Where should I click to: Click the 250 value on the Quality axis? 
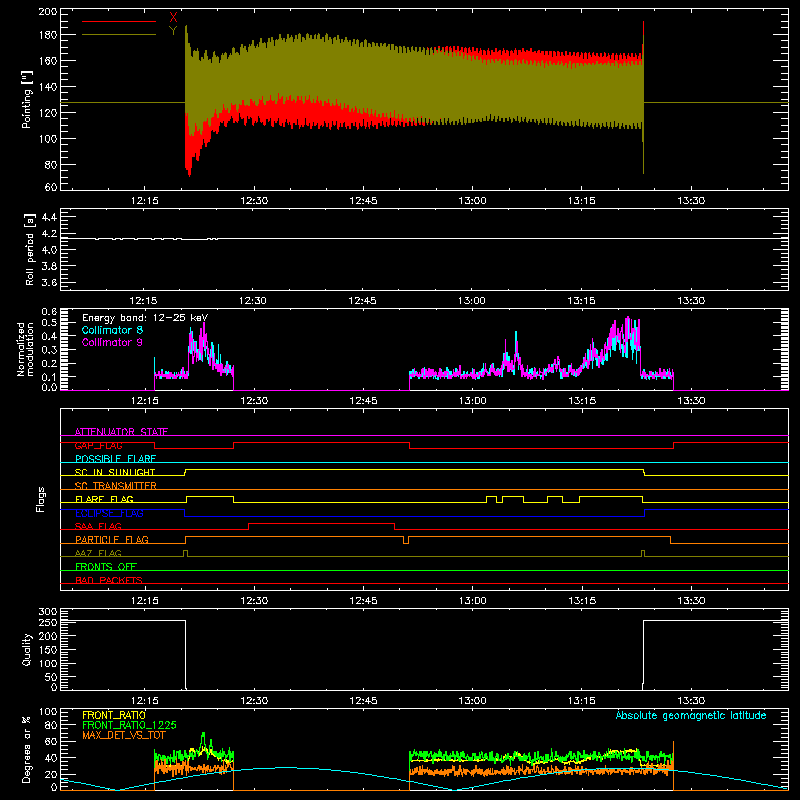tap(48, 622)
